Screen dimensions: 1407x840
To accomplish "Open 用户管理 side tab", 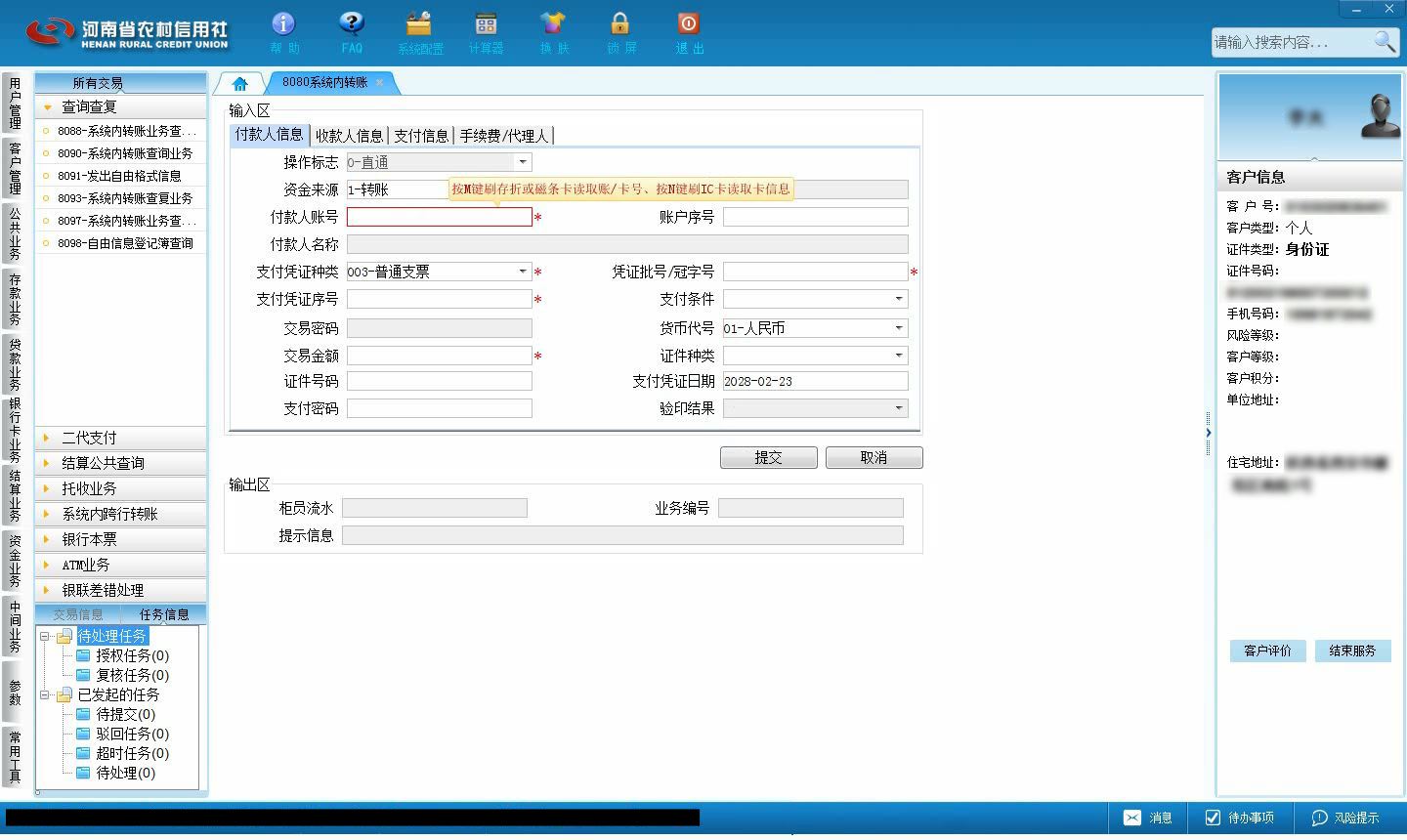I will pyautogui.click(x=14, y=103).
